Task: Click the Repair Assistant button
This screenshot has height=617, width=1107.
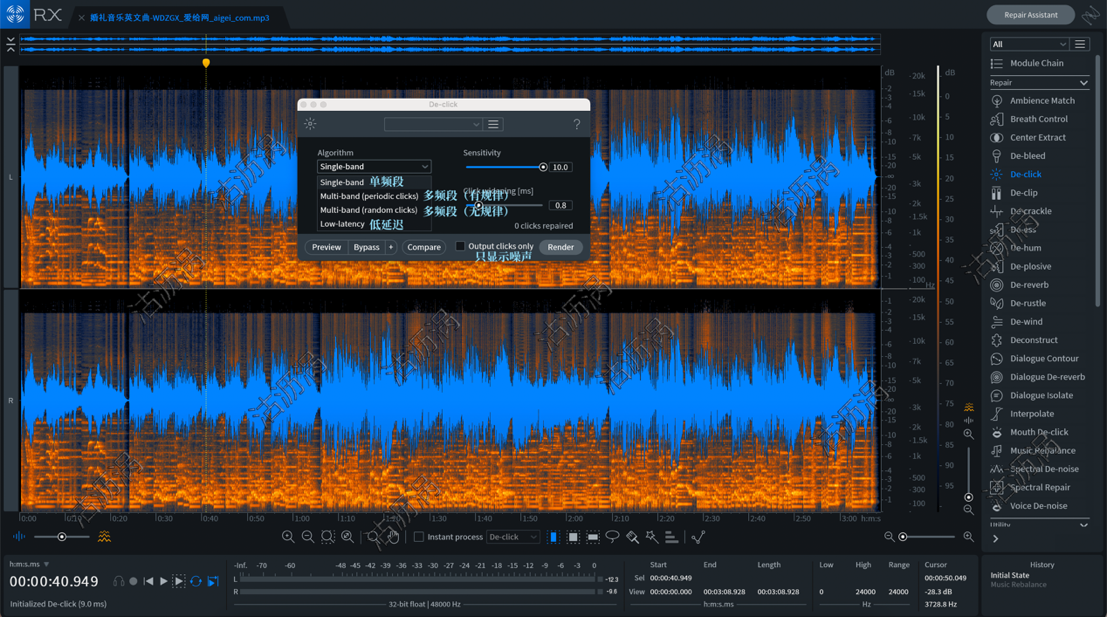Action: pos(1030,15)
